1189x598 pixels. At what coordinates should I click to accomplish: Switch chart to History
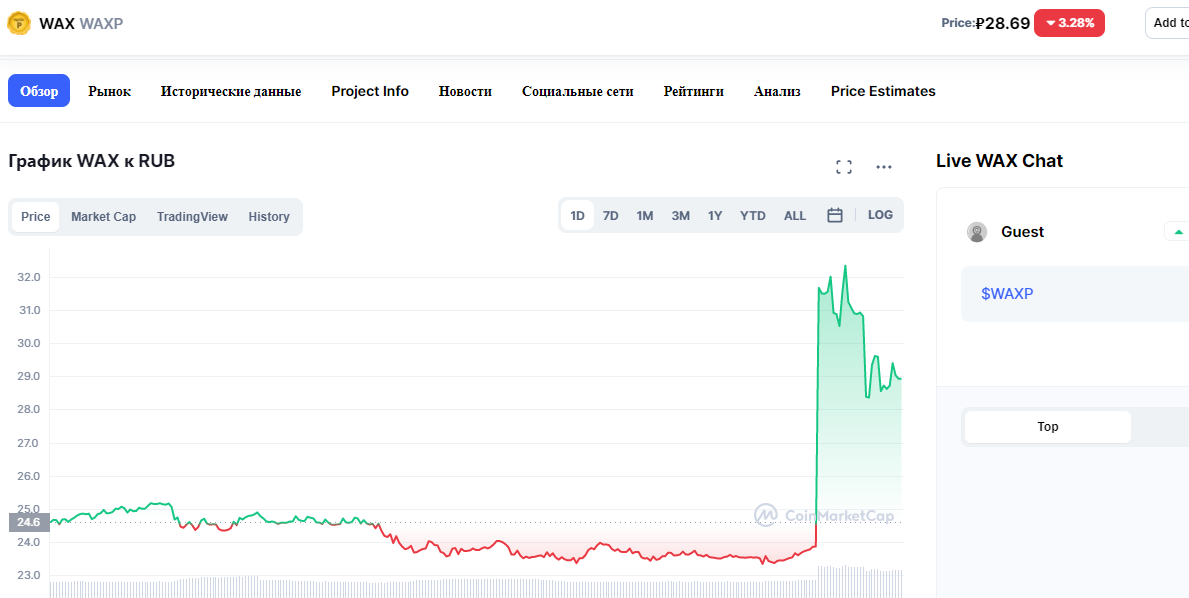[x=268, y=217]
